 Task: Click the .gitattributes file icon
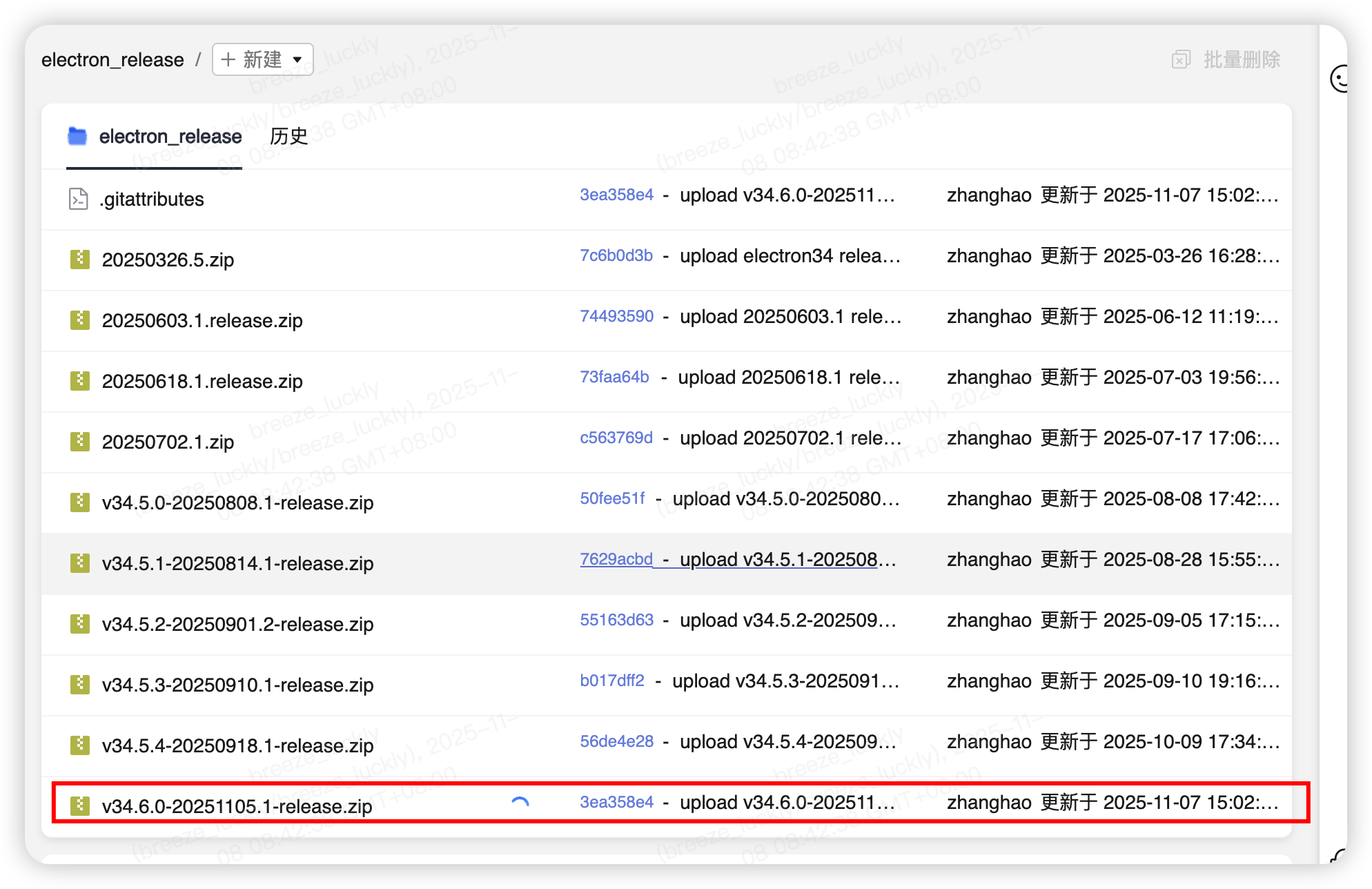(79, 199)
